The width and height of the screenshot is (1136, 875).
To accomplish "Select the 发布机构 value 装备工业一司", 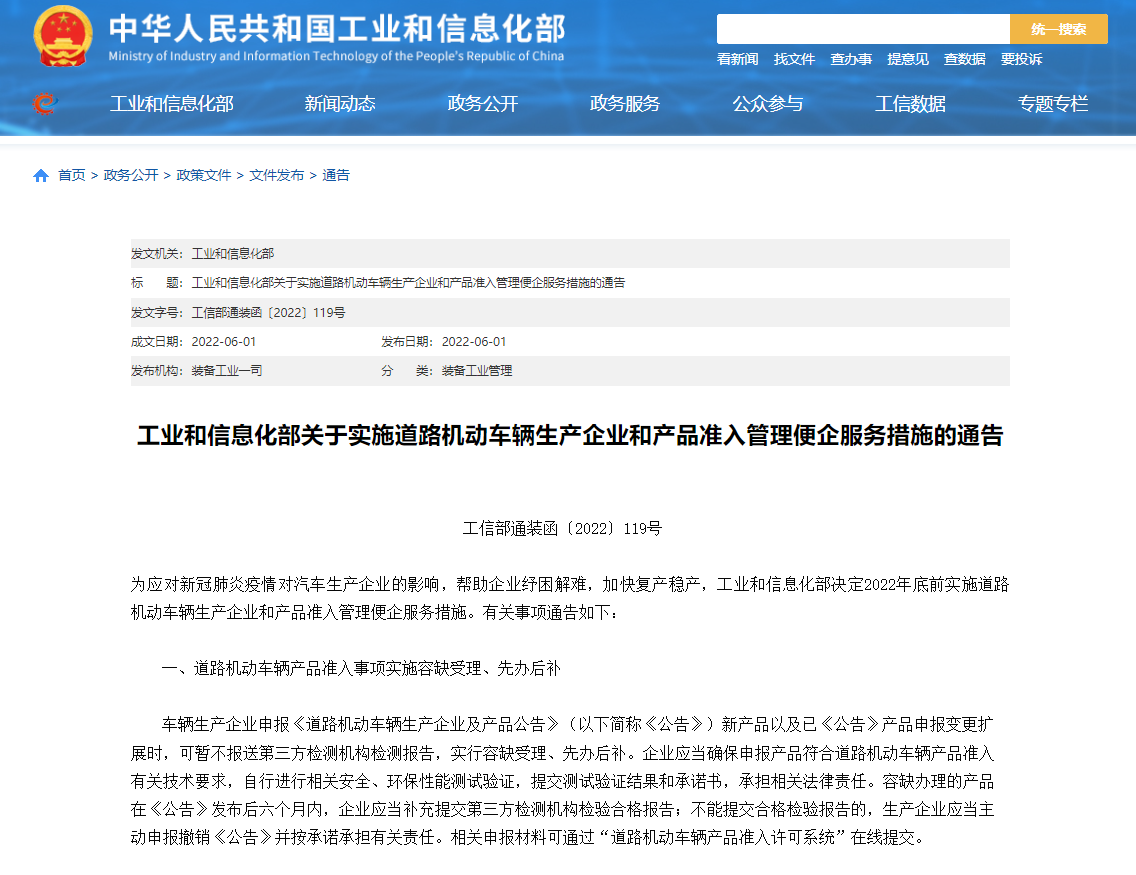I will (227, 371).
